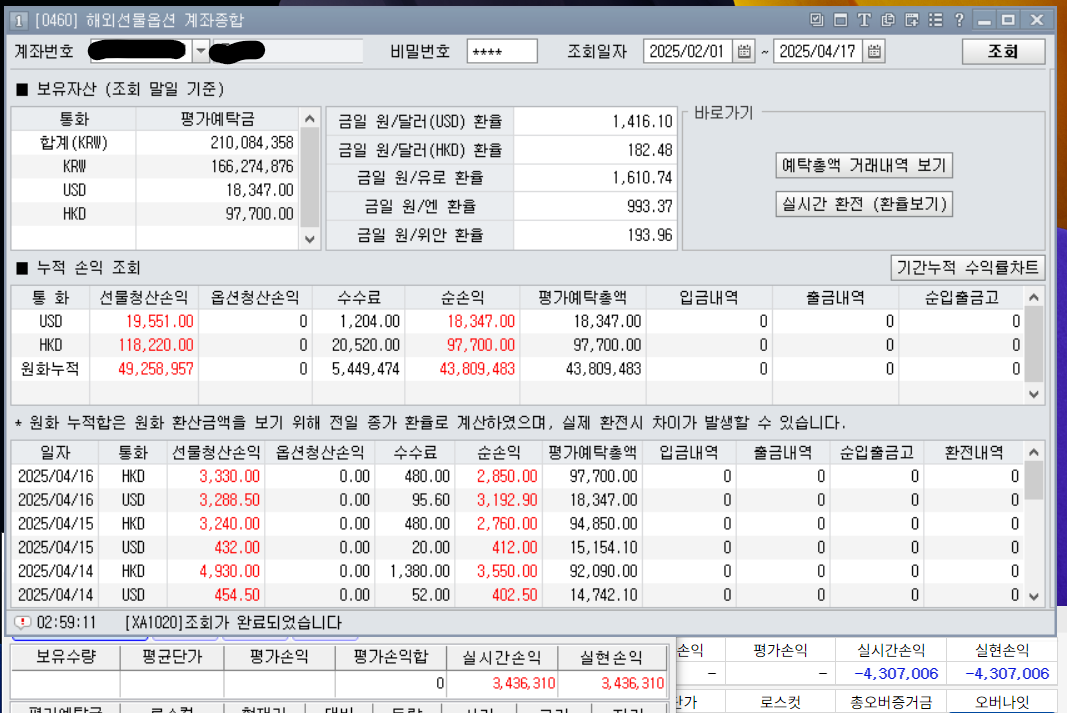
Task: Click down arrow of holdings table scrollbar
Action: 310,239
